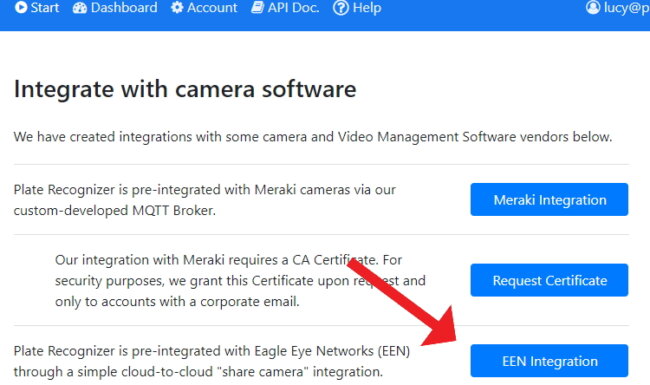
Task: Click the Eagle Eye Networks description text
Action: coord(212,361)
